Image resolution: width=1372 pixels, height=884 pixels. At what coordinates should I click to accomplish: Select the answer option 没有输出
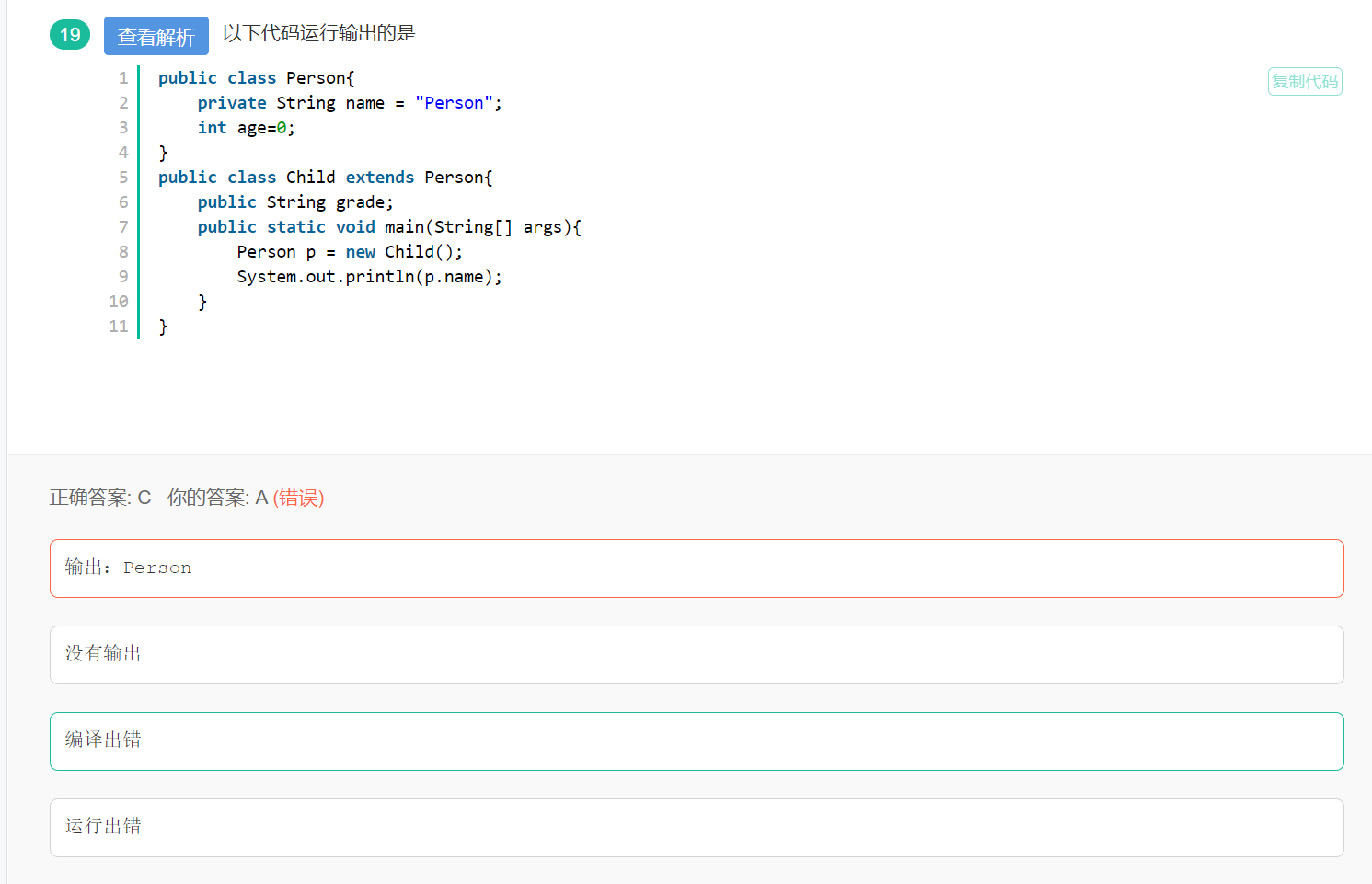(x=697, y=655)
